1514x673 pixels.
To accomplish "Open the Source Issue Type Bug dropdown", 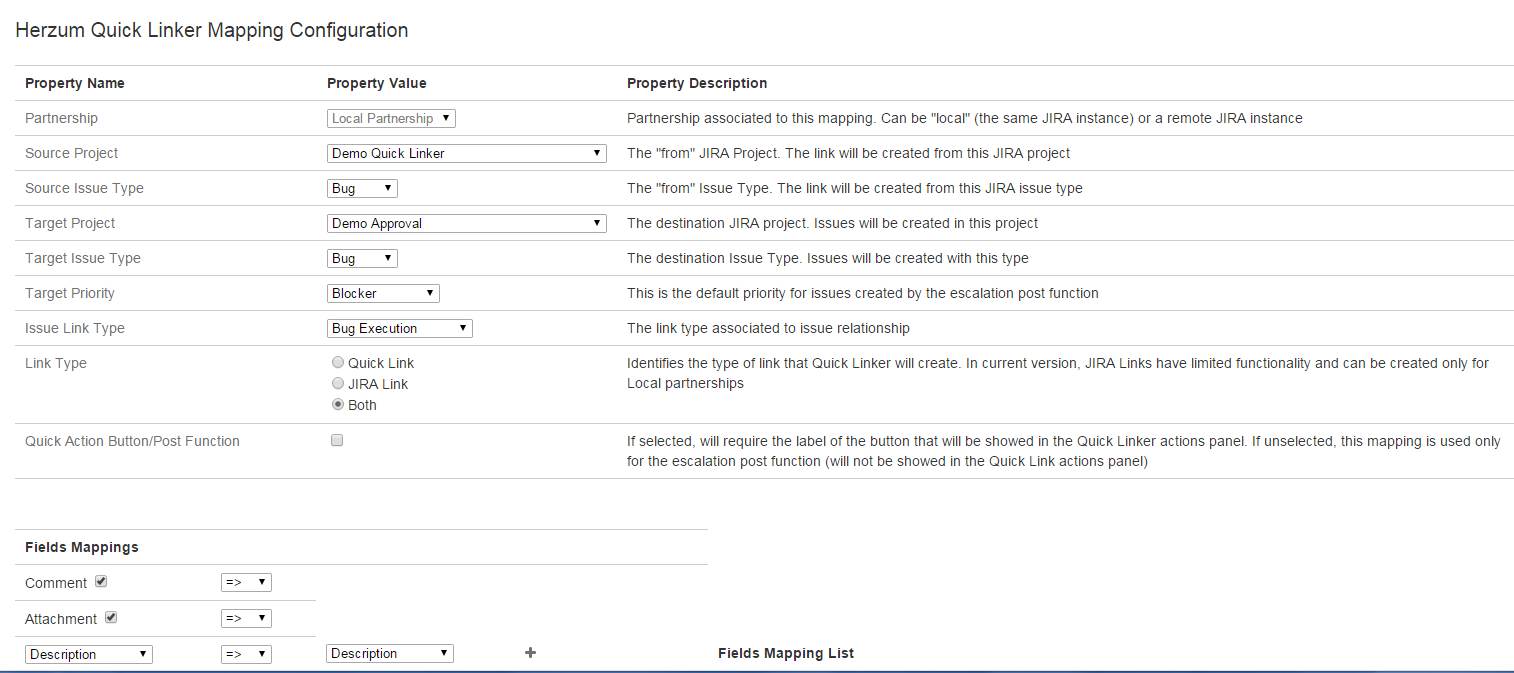I will pyautogui.click(x=362, y=188).
